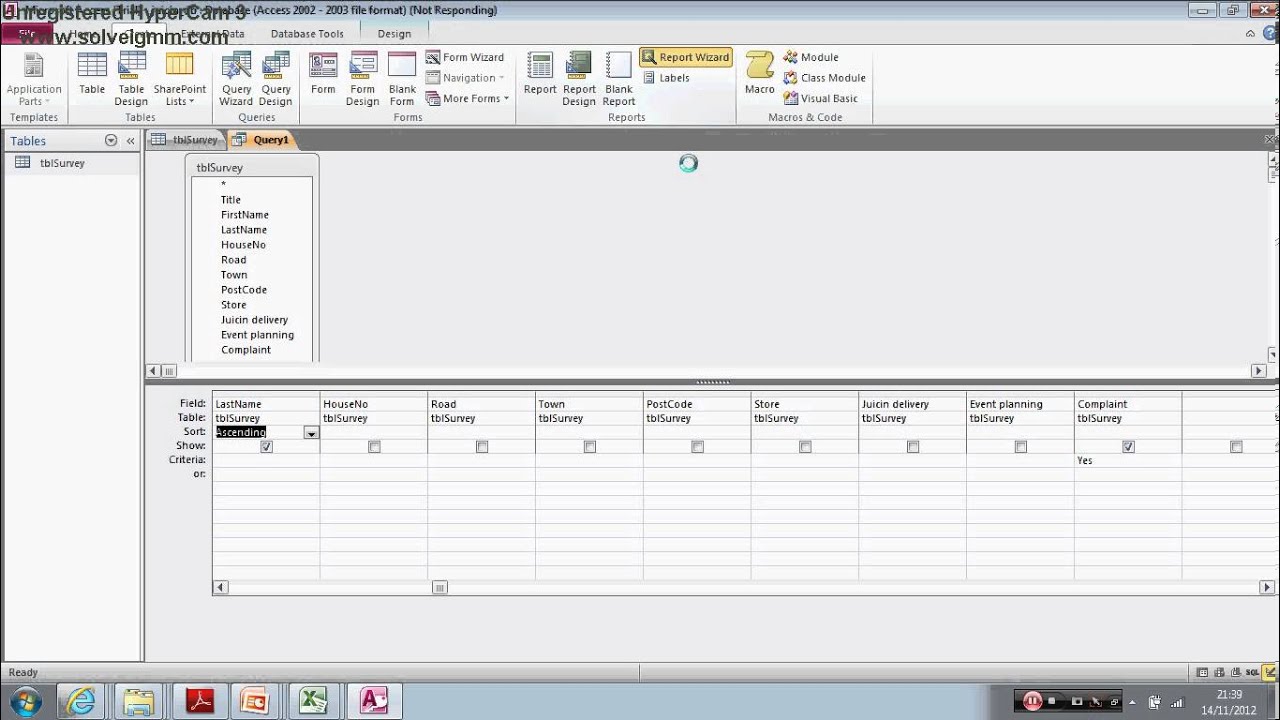1280x720 pixels.
Task: Open Microsoft Access help question mark
Action: (x=1268, y=33)
